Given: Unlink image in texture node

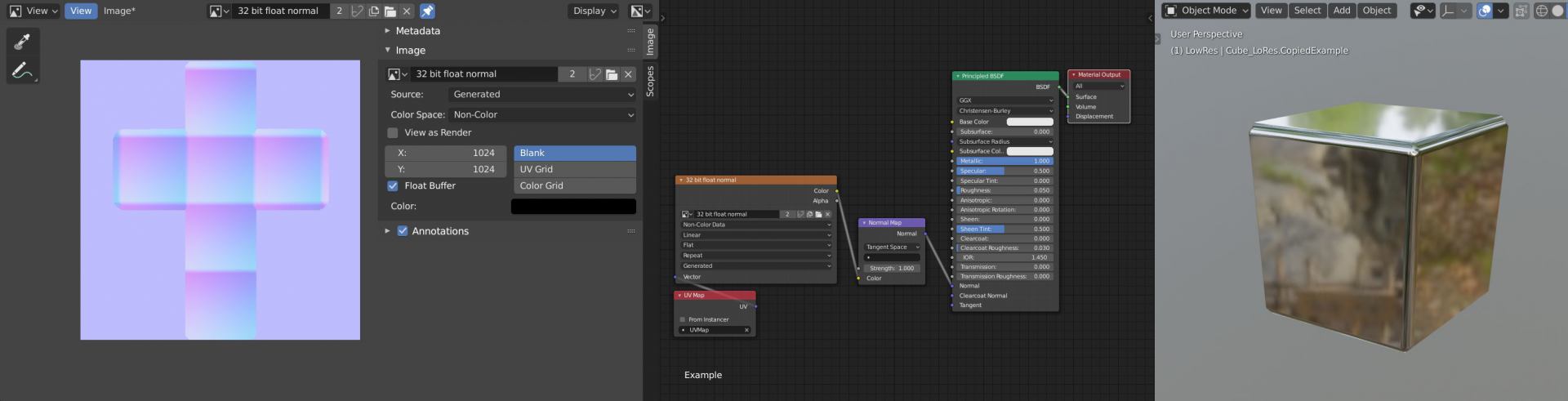Looking at the screenshot, I should point(827,214).
